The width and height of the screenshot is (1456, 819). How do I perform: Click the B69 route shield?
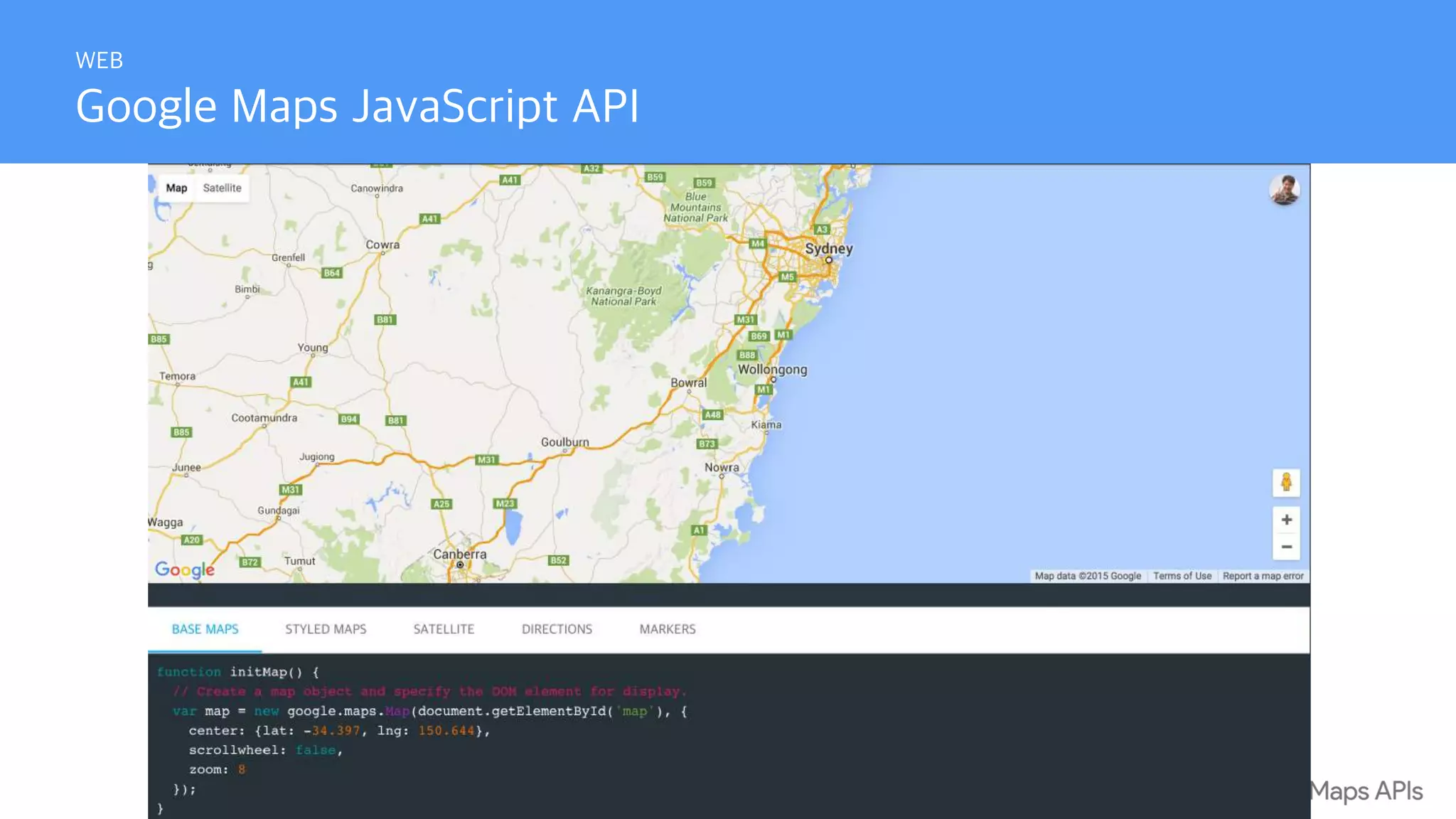click(x=759, y=336)
